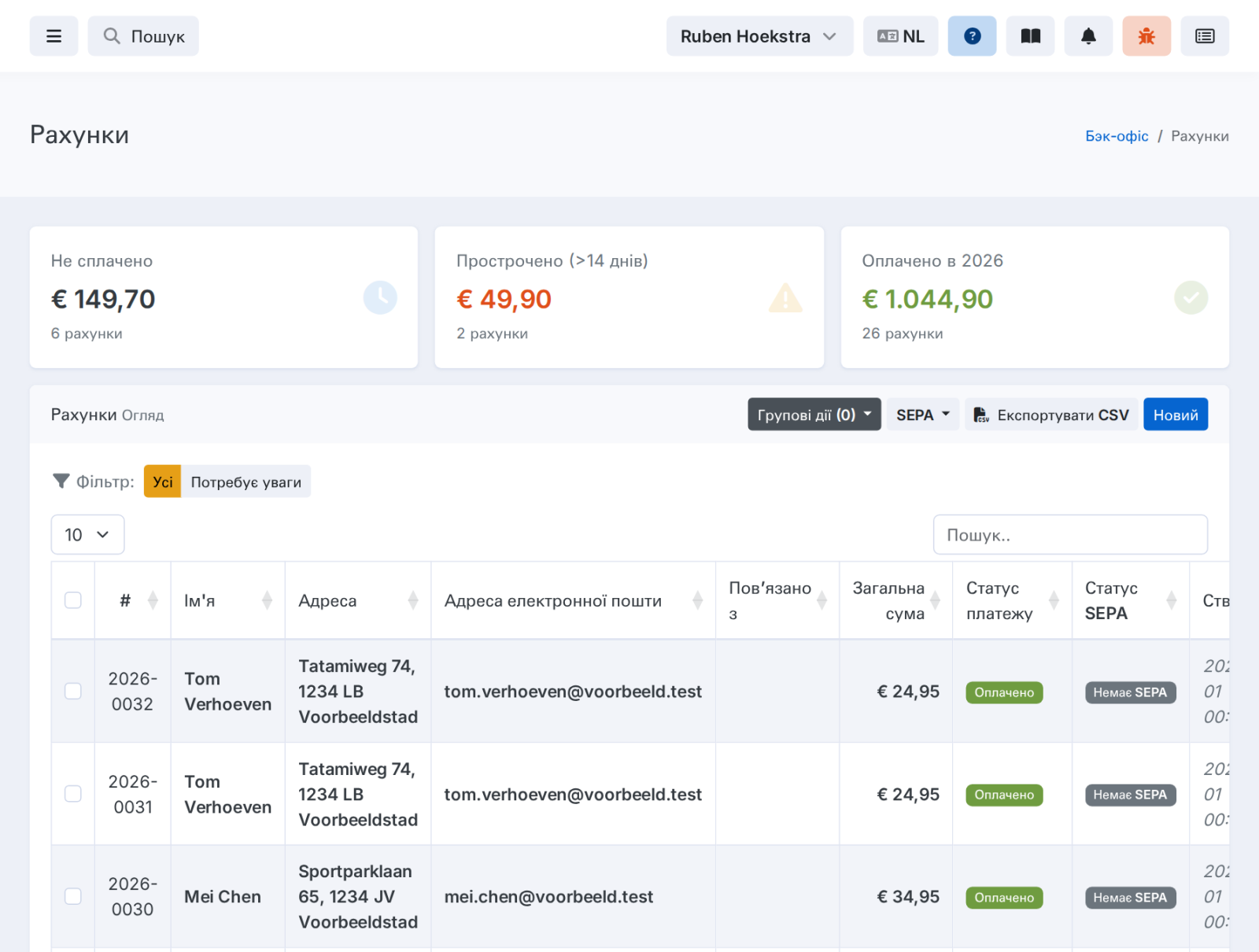Expand the Ruben Hoekstra user dropdown
The width and height of the screenshot is (1259, 952).
click(759, 36)
